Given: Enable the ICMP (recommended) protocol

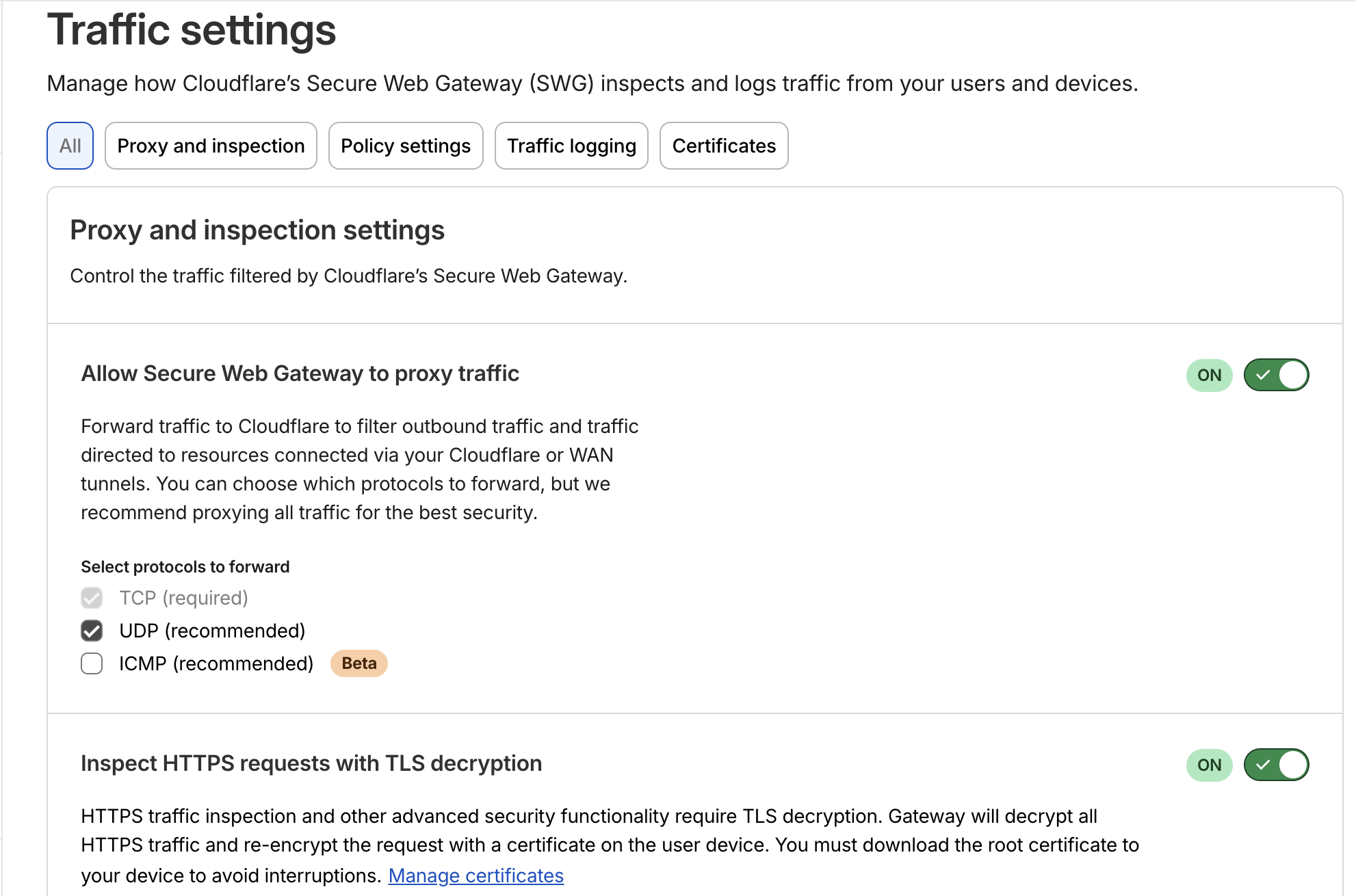Looking at the screenshot, I should tap(91, 663).
